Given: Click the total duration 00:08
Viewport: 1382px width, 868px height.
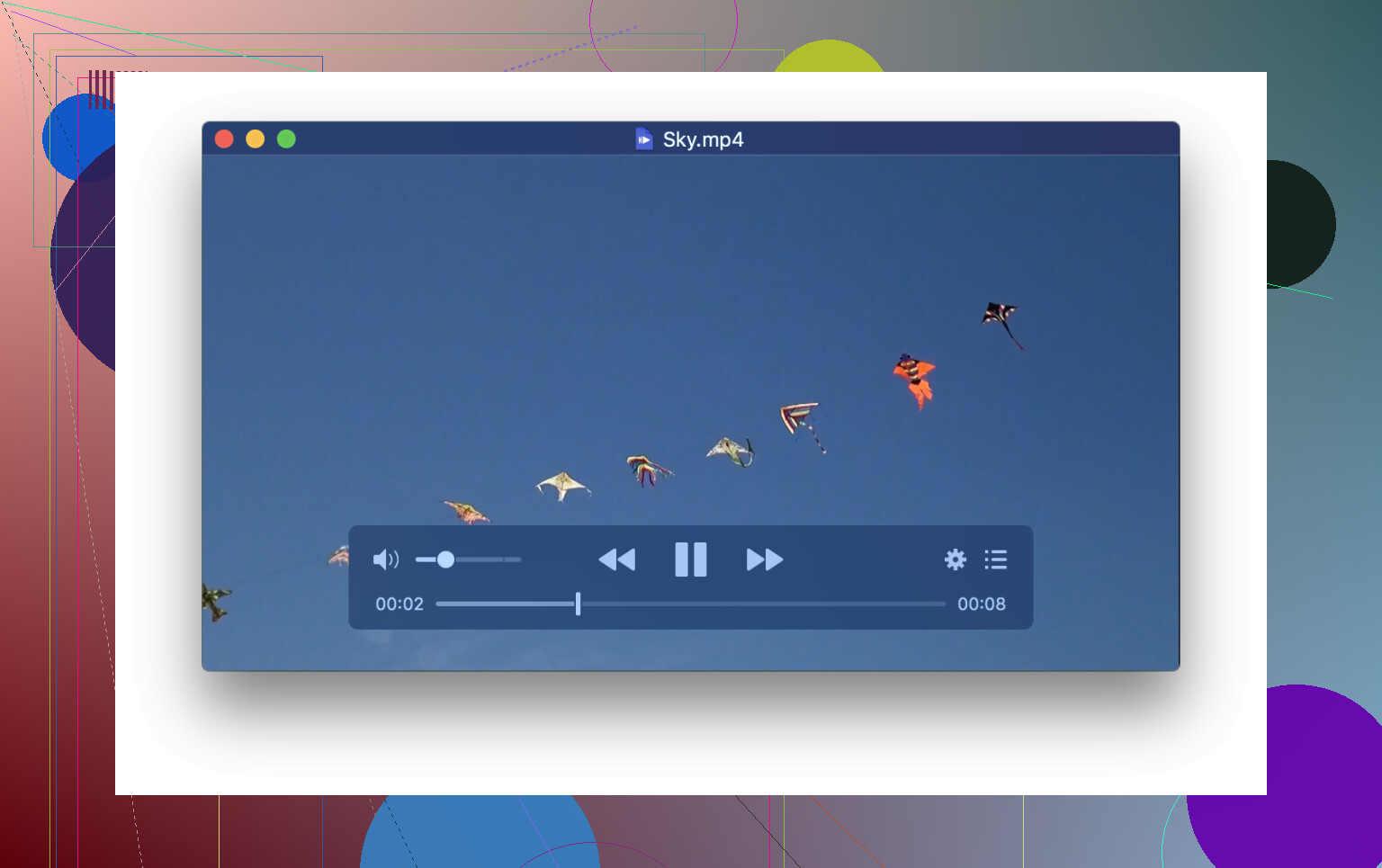Looking at the screenshot, I should pos(982,604).
